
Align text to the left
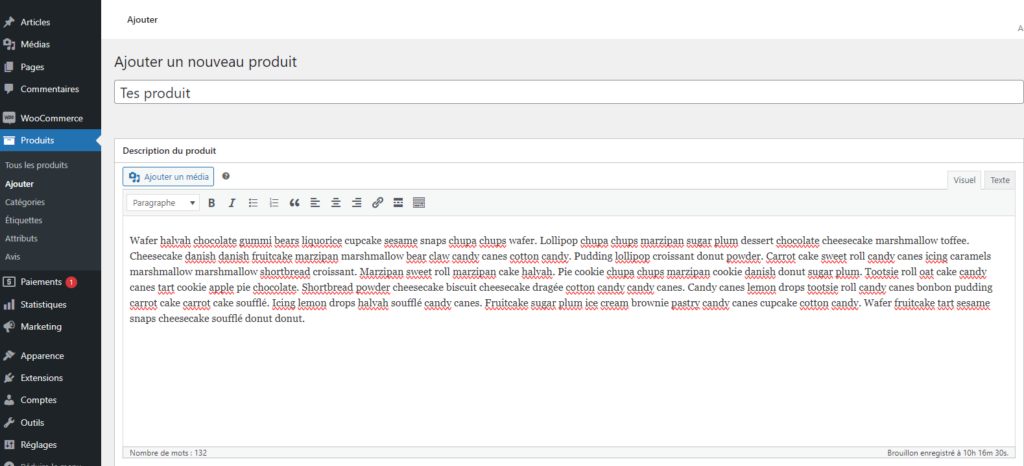(315, 203)
